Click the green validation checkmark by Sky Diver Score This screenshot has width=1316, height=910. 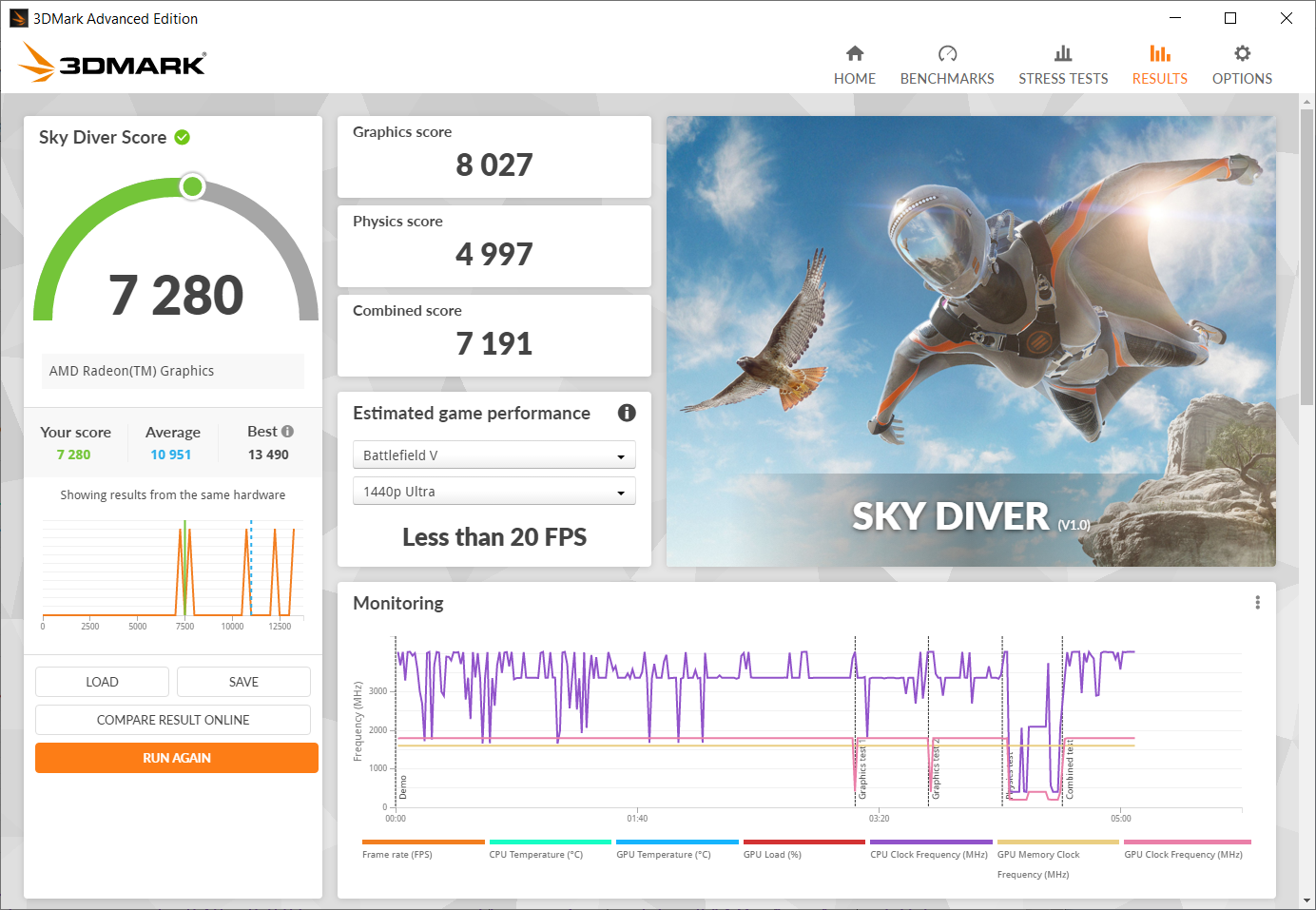(x=183, y=138)
